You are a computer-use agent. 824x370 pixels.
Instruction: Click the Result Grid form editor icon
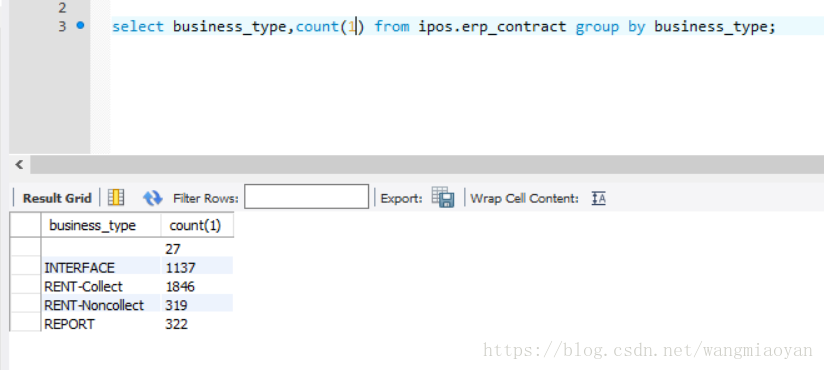point(116,198)
